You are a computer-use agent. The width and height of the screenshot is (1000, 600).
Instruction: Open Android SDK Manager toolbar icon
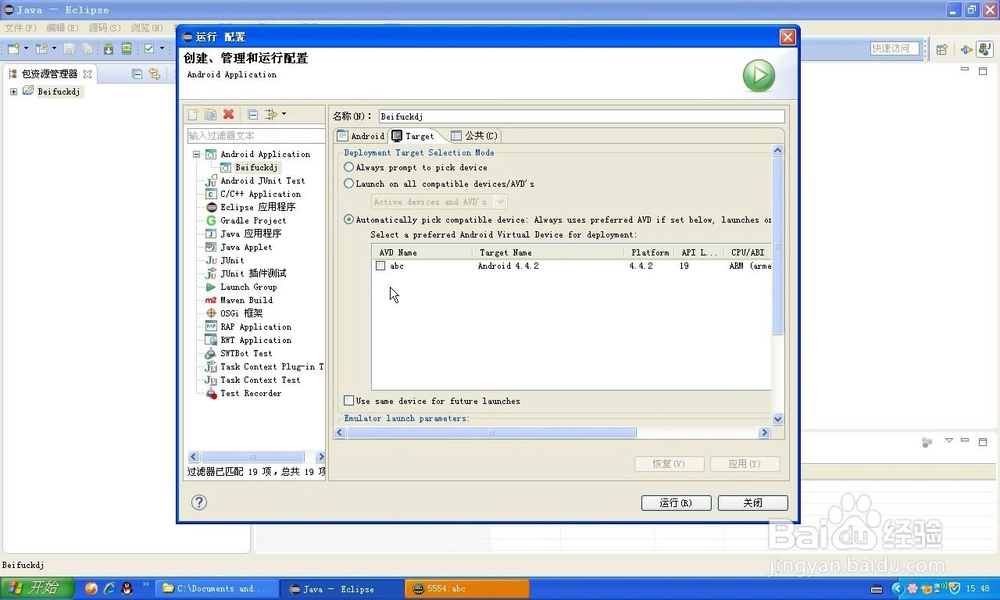point(108,48)
